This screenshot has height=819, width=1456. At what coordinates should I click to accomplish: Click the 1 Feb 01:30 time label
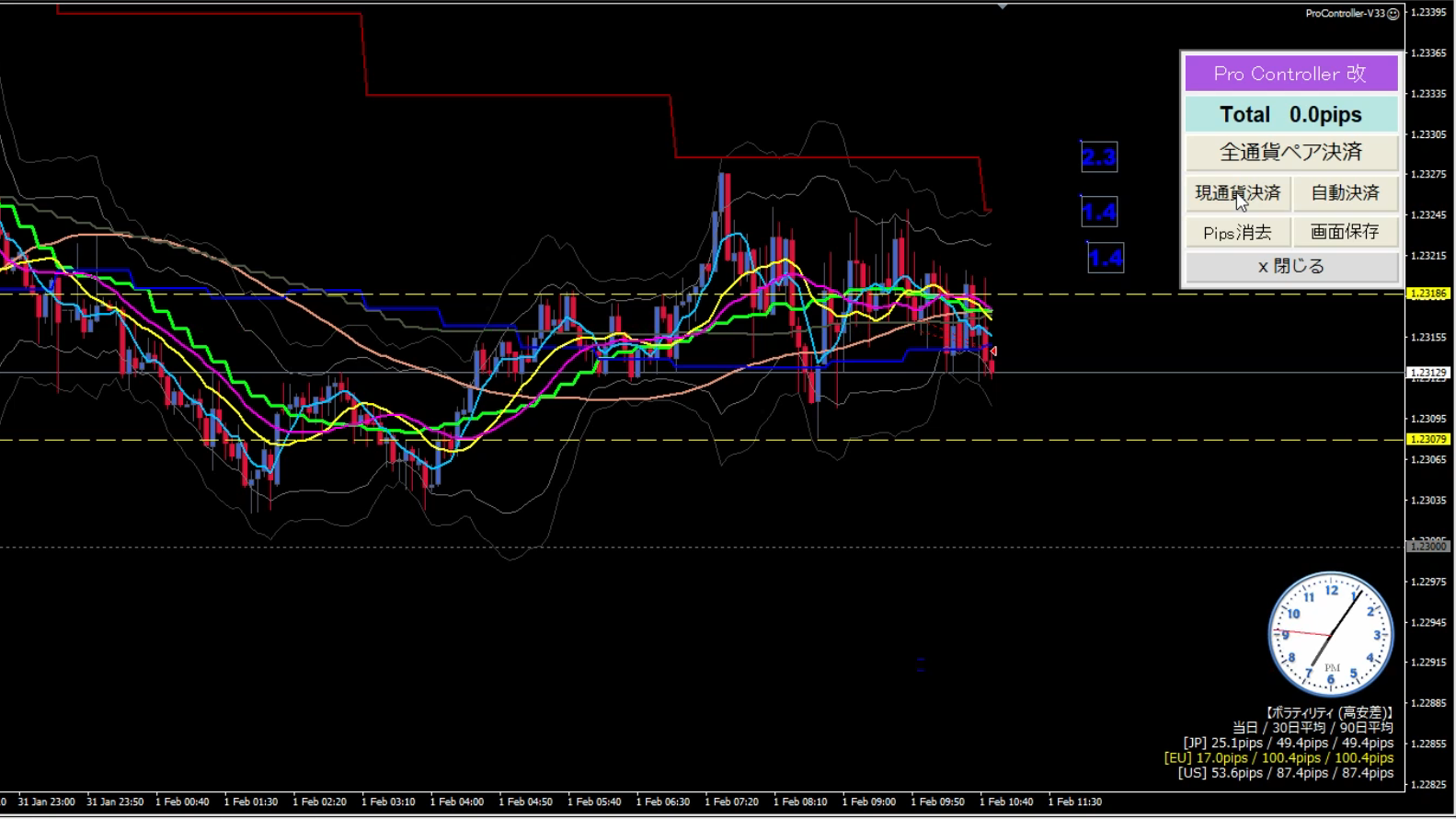[251, 802]
